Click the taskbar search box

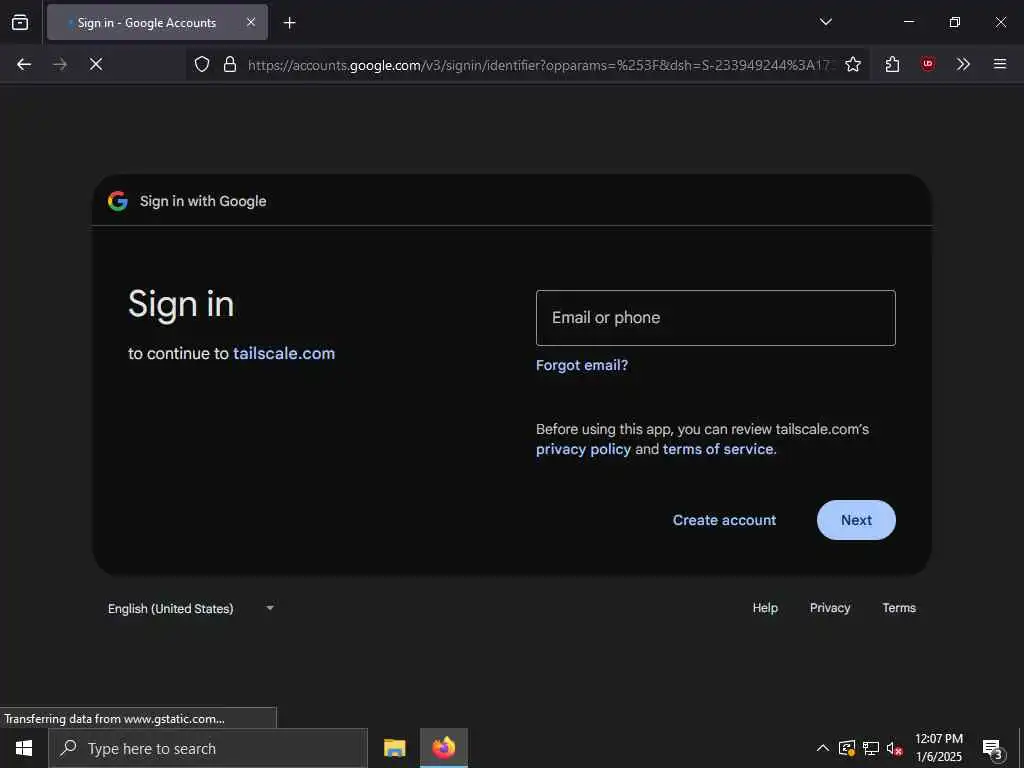[x=208, y=748]
